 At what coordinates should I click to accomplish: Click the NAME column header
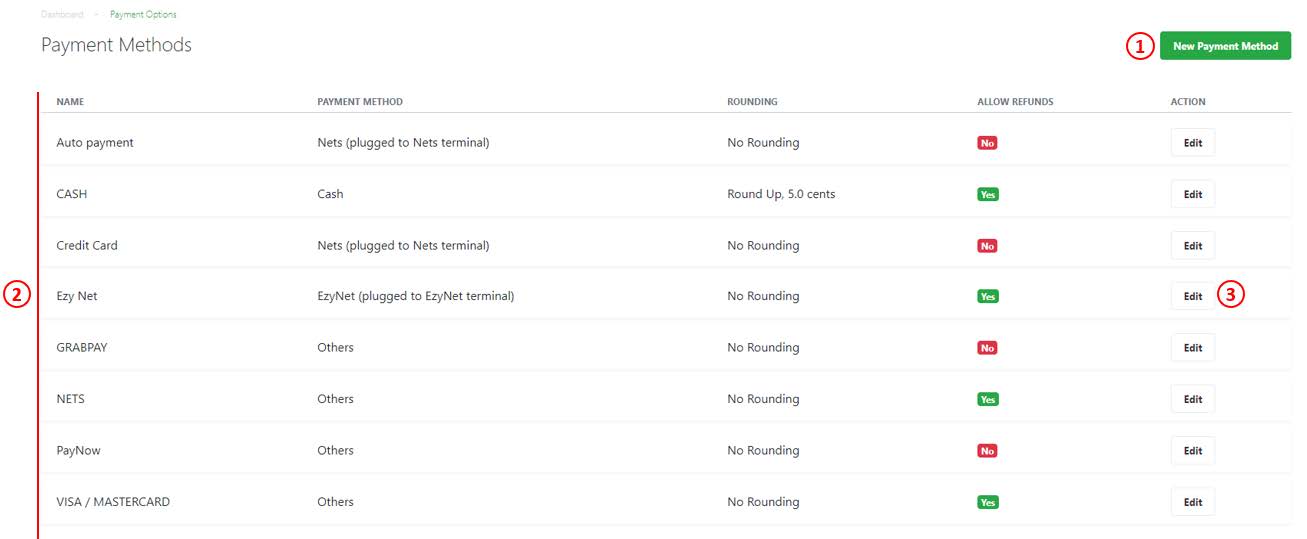tap(69, 102)
